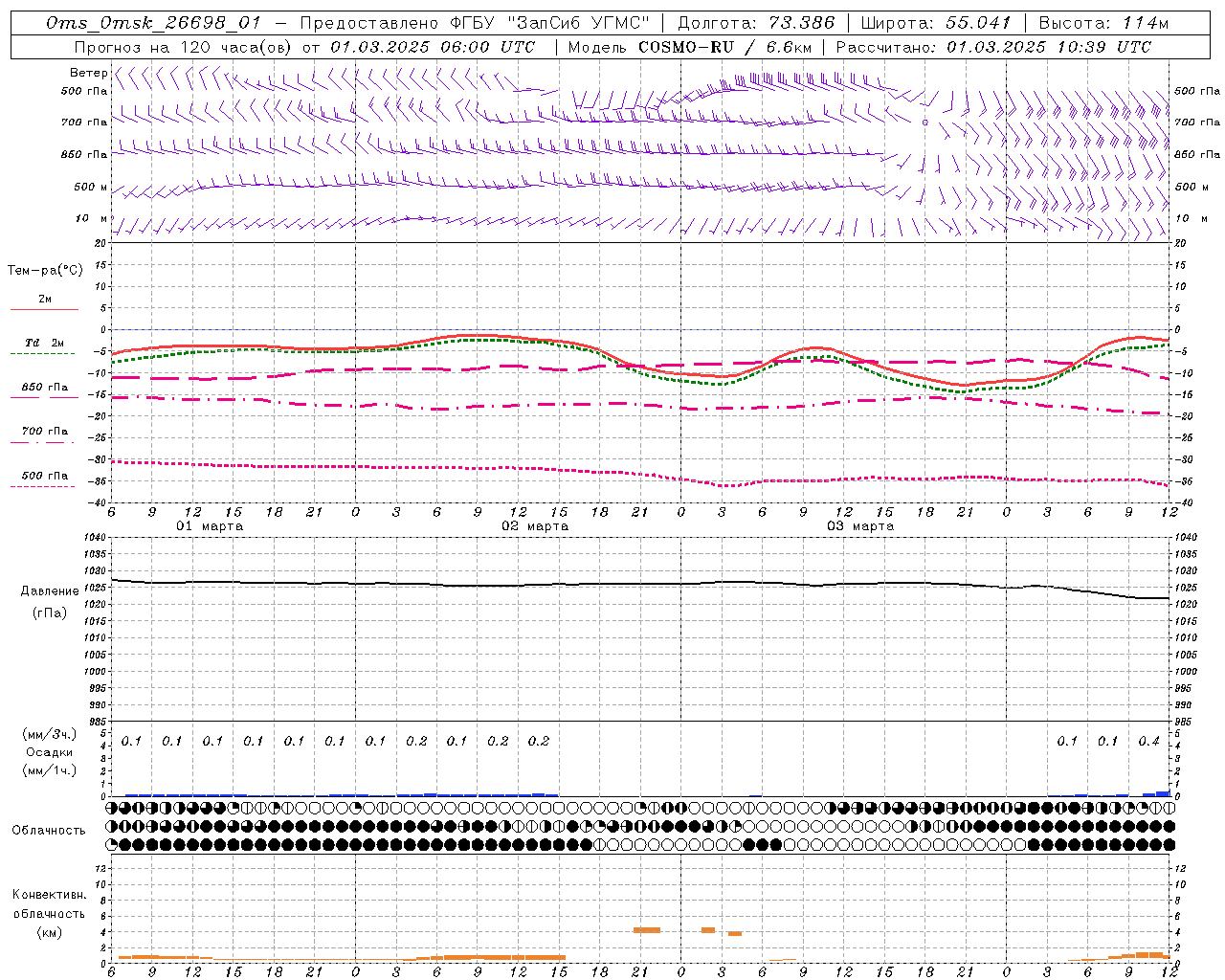Click the "Td 2м" dew point legend
The image size is (1225, 980).
point(44,343)
